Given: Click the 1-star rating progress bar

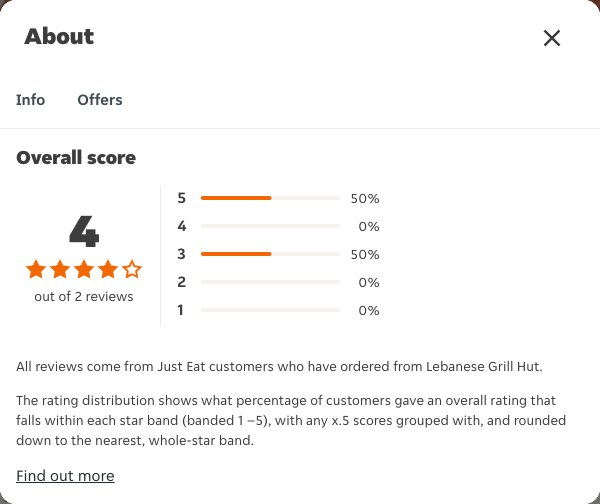Looking at the screenshot, I should pyautogui.click(x=271, y=310).
